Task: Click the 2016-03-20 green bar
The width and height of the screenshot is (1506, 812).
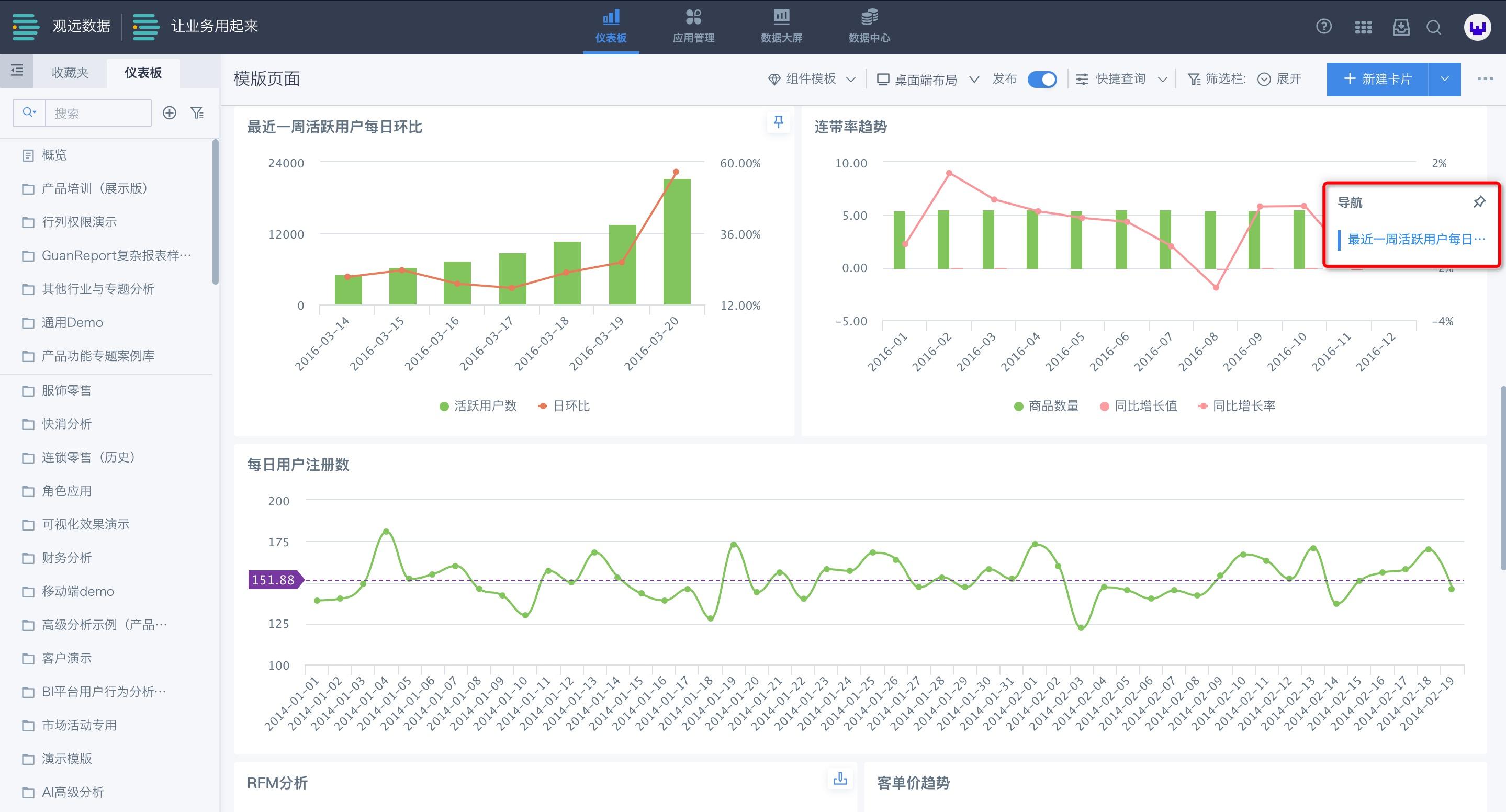Action: pyautogui.click(x=677, y=241)
